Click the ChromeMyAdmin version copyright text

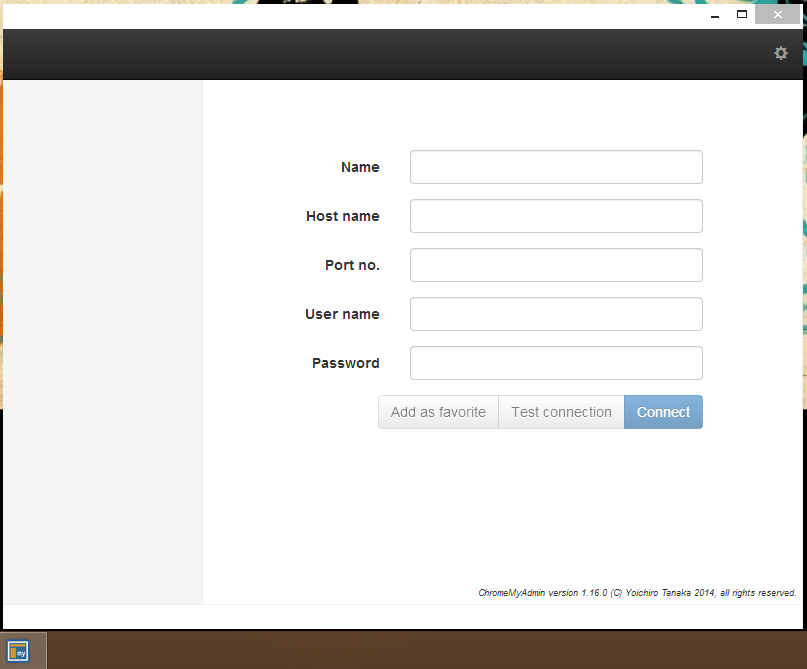coord(637,593)
